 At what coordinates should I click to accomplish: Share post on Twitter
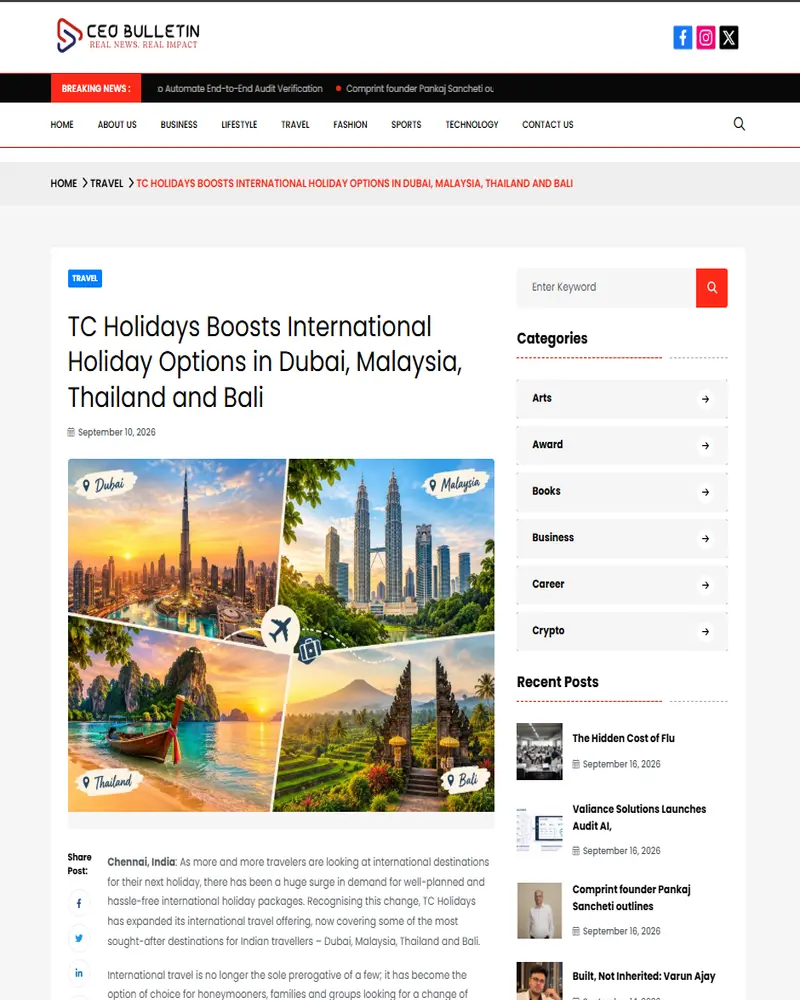(78, 938)
